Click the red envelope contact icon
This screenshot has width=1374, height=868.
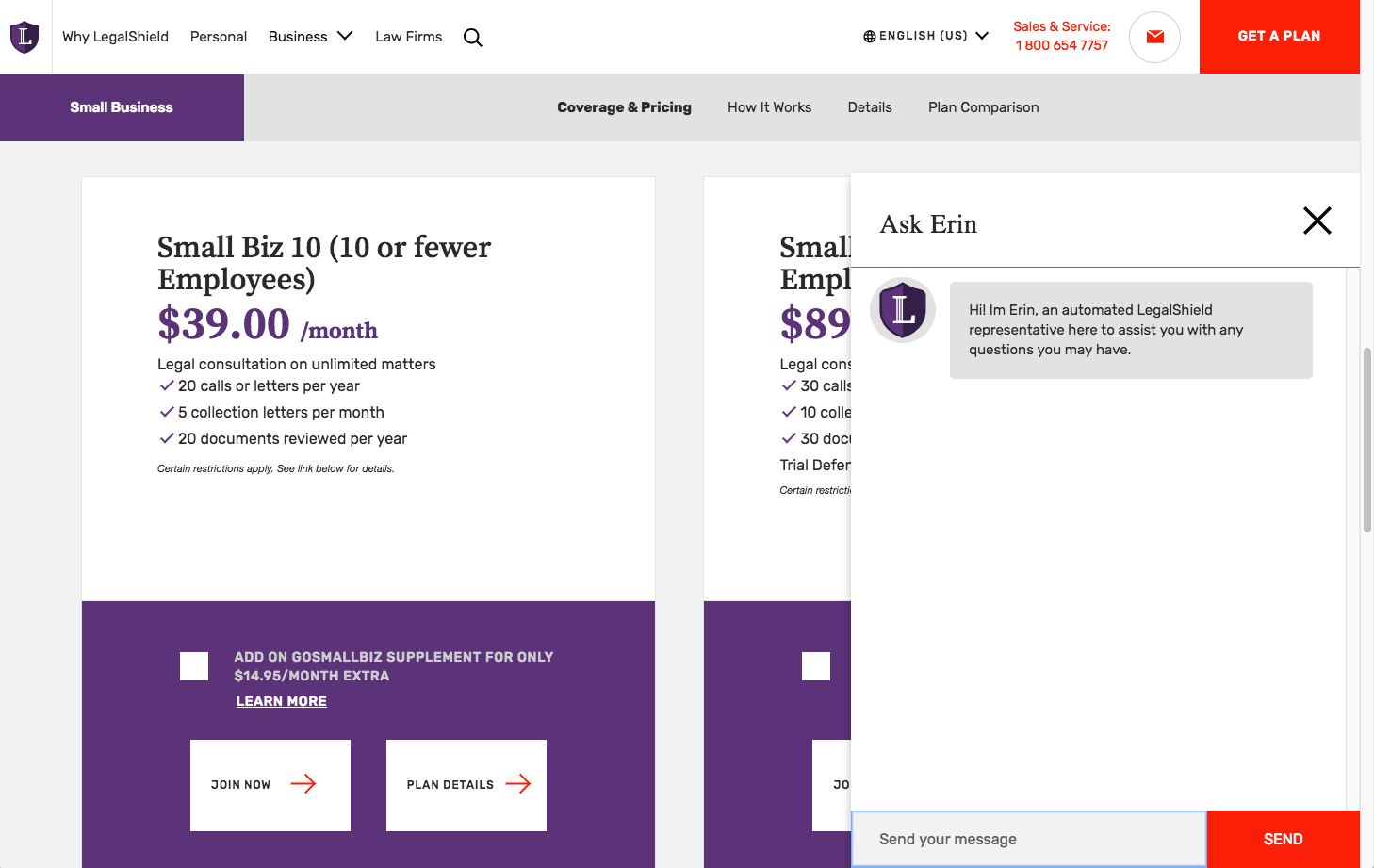point(1154,37)
